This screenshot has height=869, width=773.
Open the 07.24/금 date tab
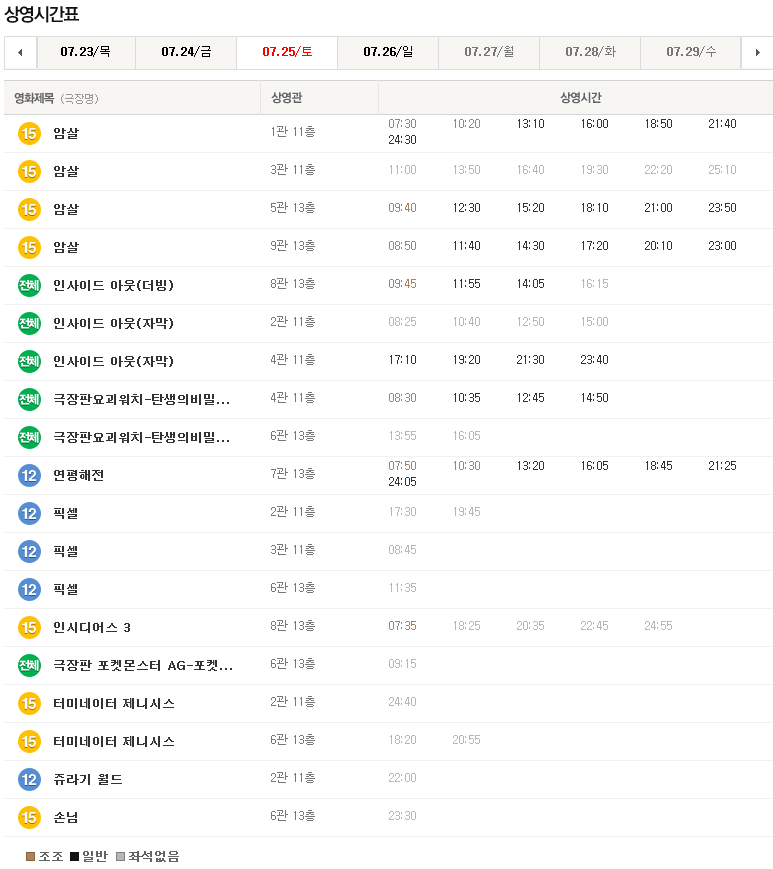pos(186,52)
